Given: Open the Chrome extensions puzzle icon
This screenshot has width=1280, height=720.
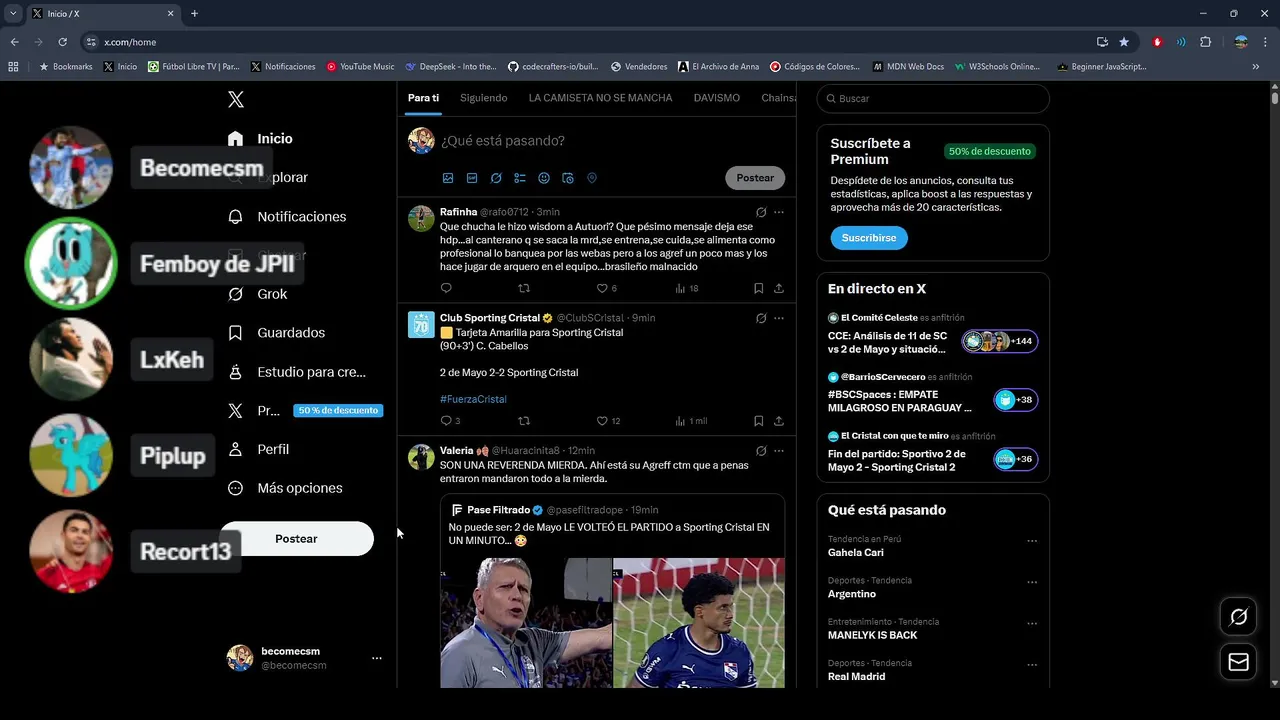Looking at the screenshot, I should click(x=1205, y=42).
